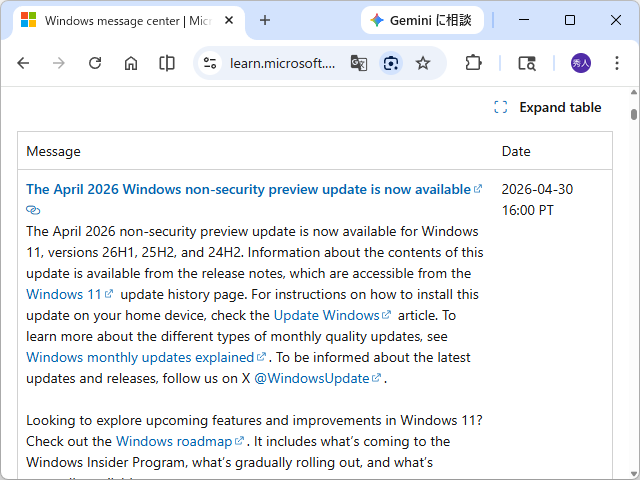This screenshot has width=640, height=480.
Task: Reload the current page
Action: coord(95,63)
